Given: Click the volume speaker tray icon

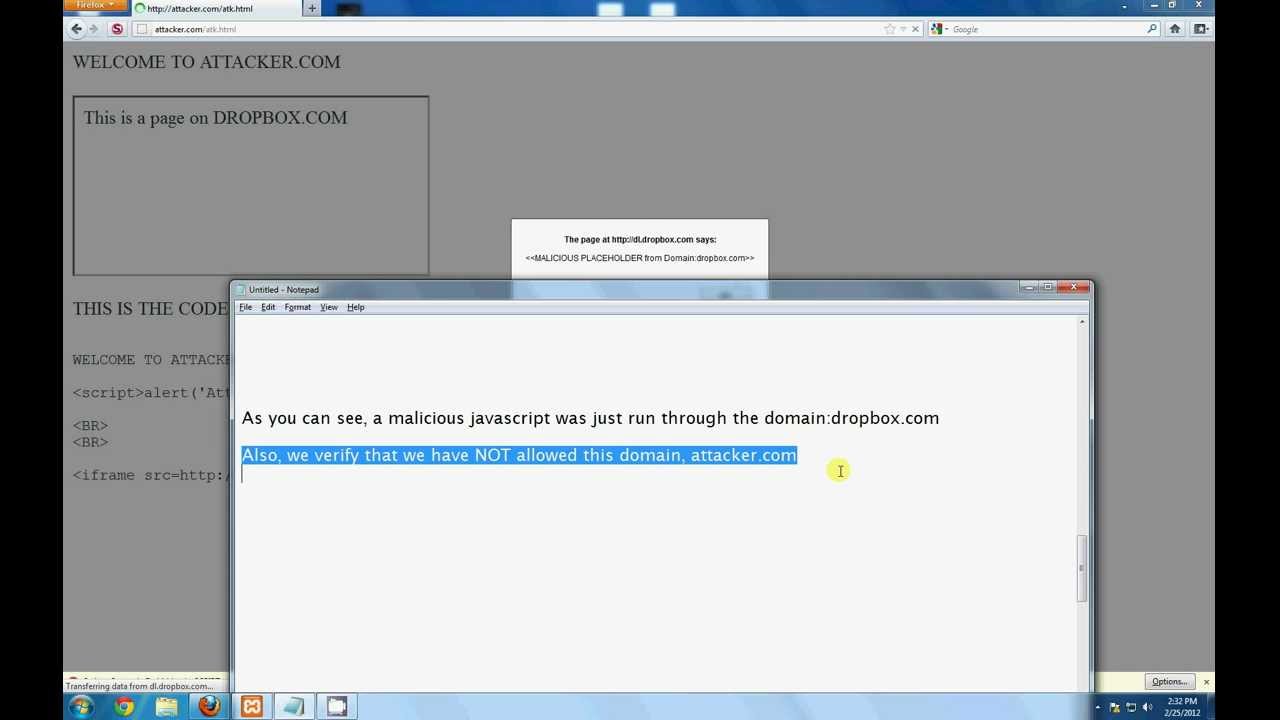Looking at the screenshot, I should pyautogui.click(x=1145, y=707).
